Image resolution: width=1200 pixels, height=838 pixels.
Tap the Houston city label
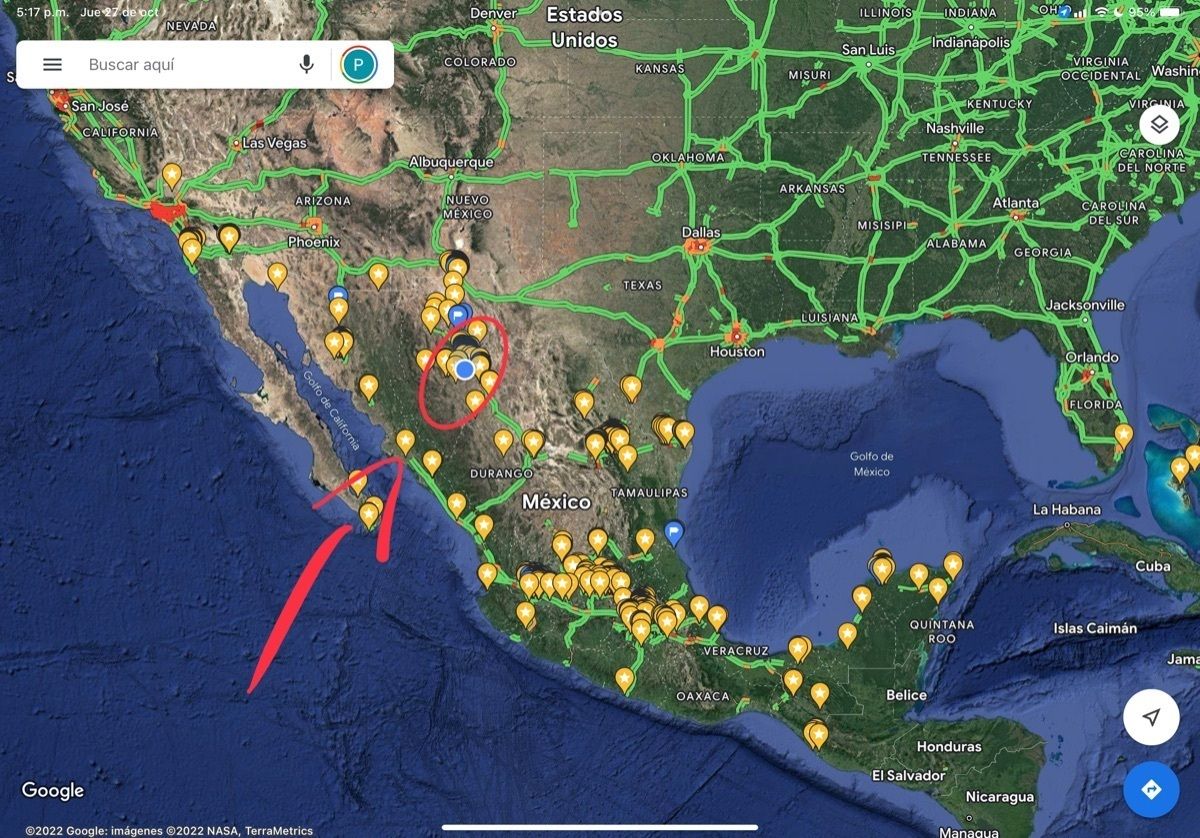(737, 351)
